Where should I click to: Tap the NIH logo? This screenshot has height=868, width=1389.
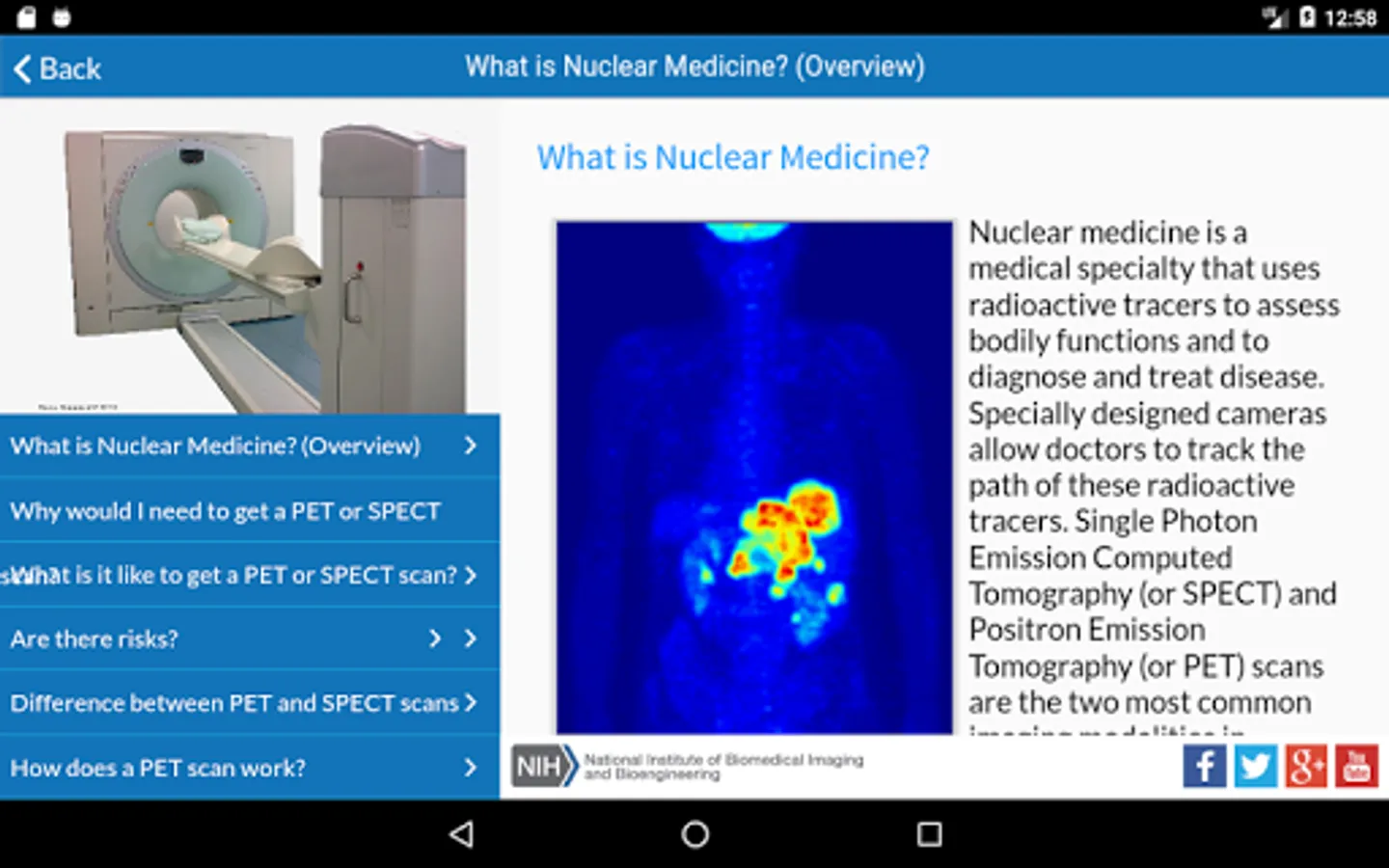pos(545,767)
